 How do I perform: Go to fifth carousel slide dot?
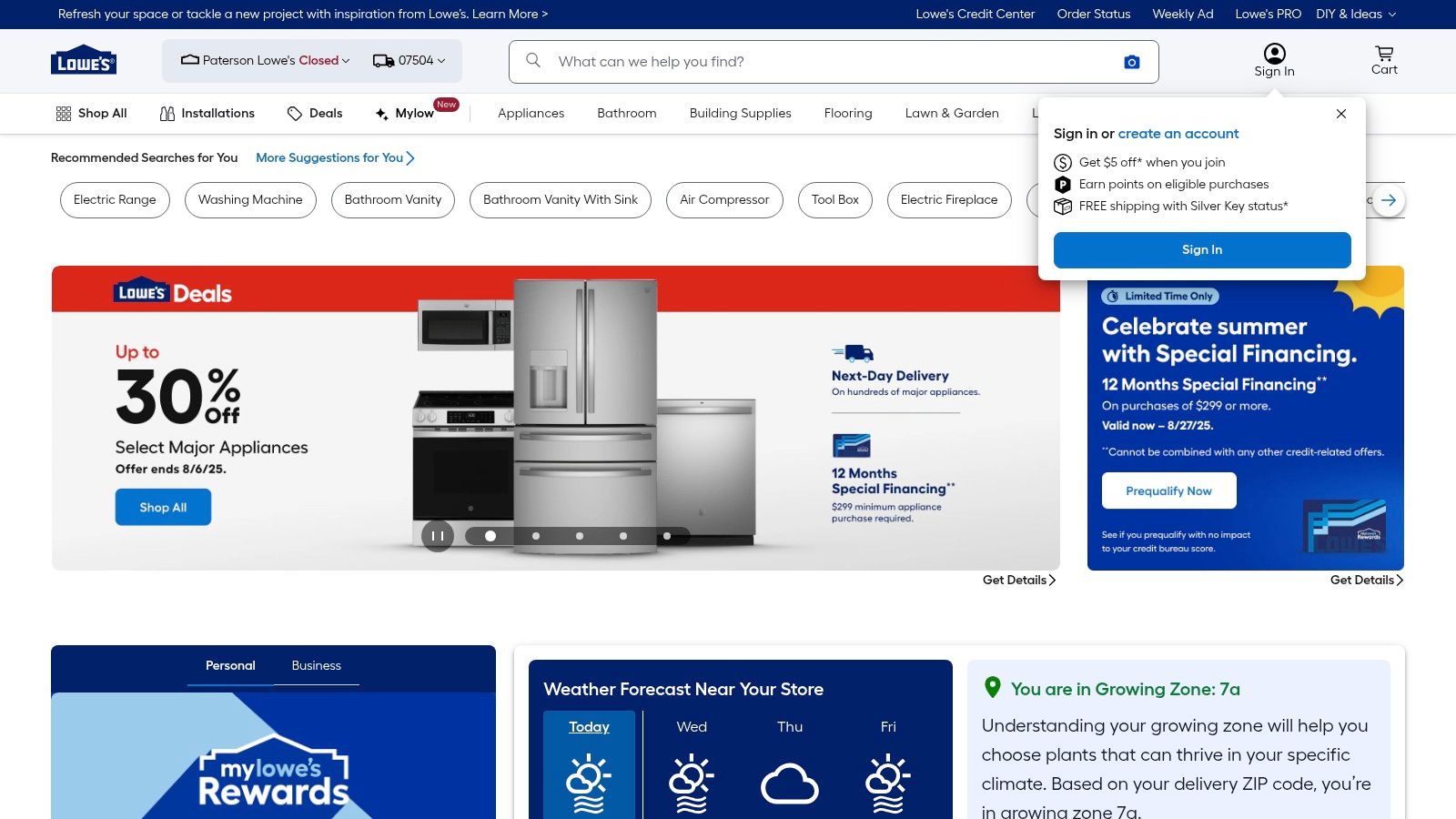666,536
